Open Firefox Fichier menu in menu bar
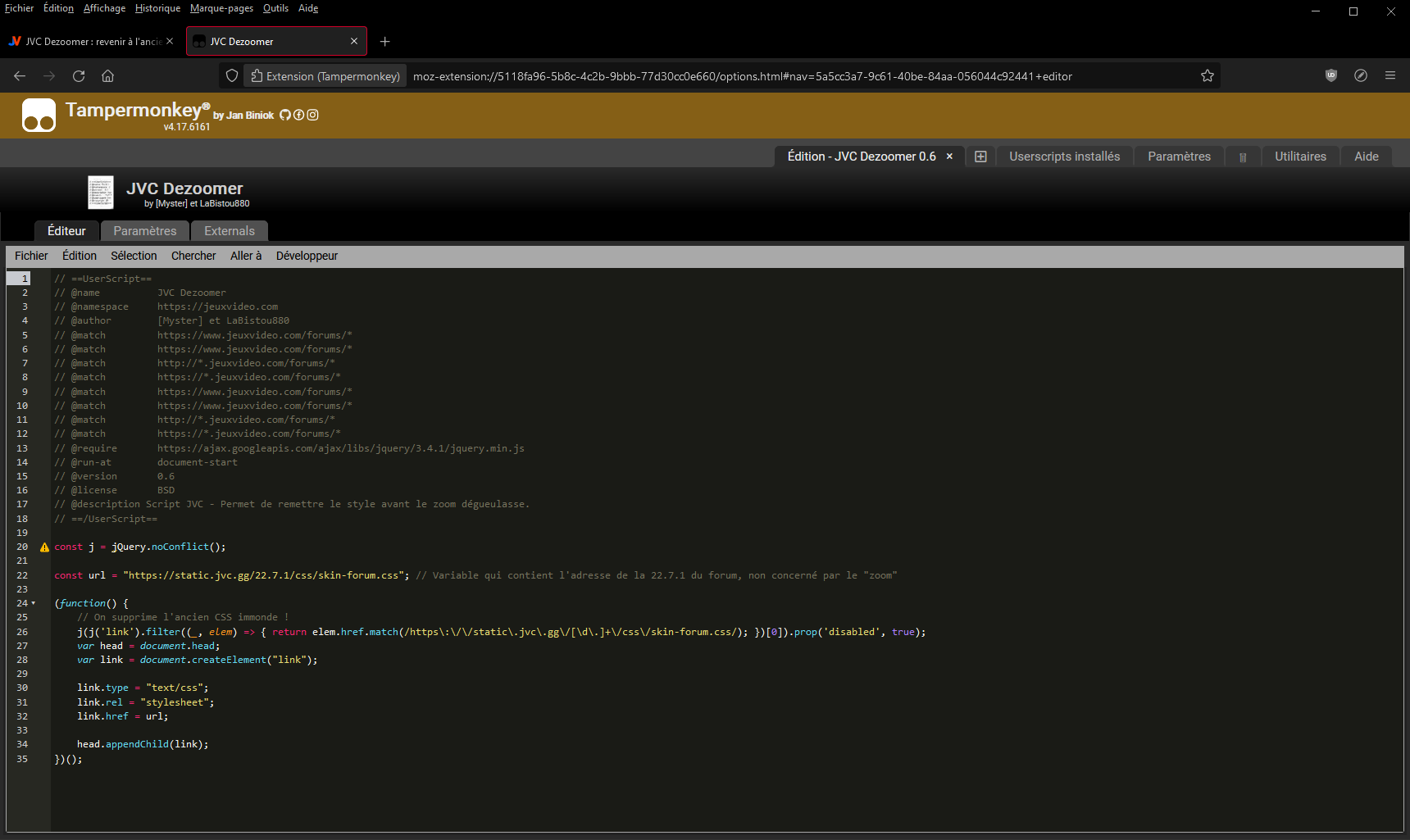 tap(20, 8)
